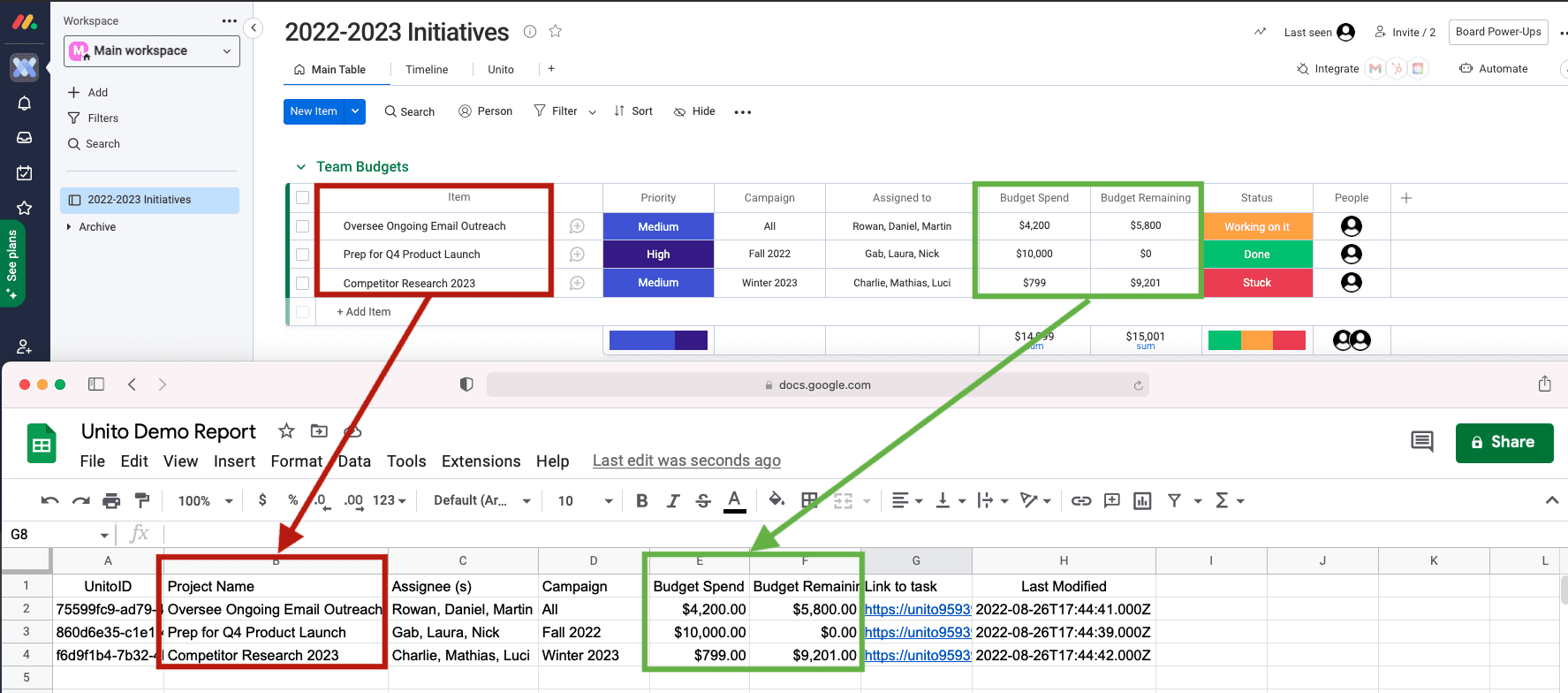Open File menu in Sheets
The width and height of the screenshot is (1568, 693).
93,461
